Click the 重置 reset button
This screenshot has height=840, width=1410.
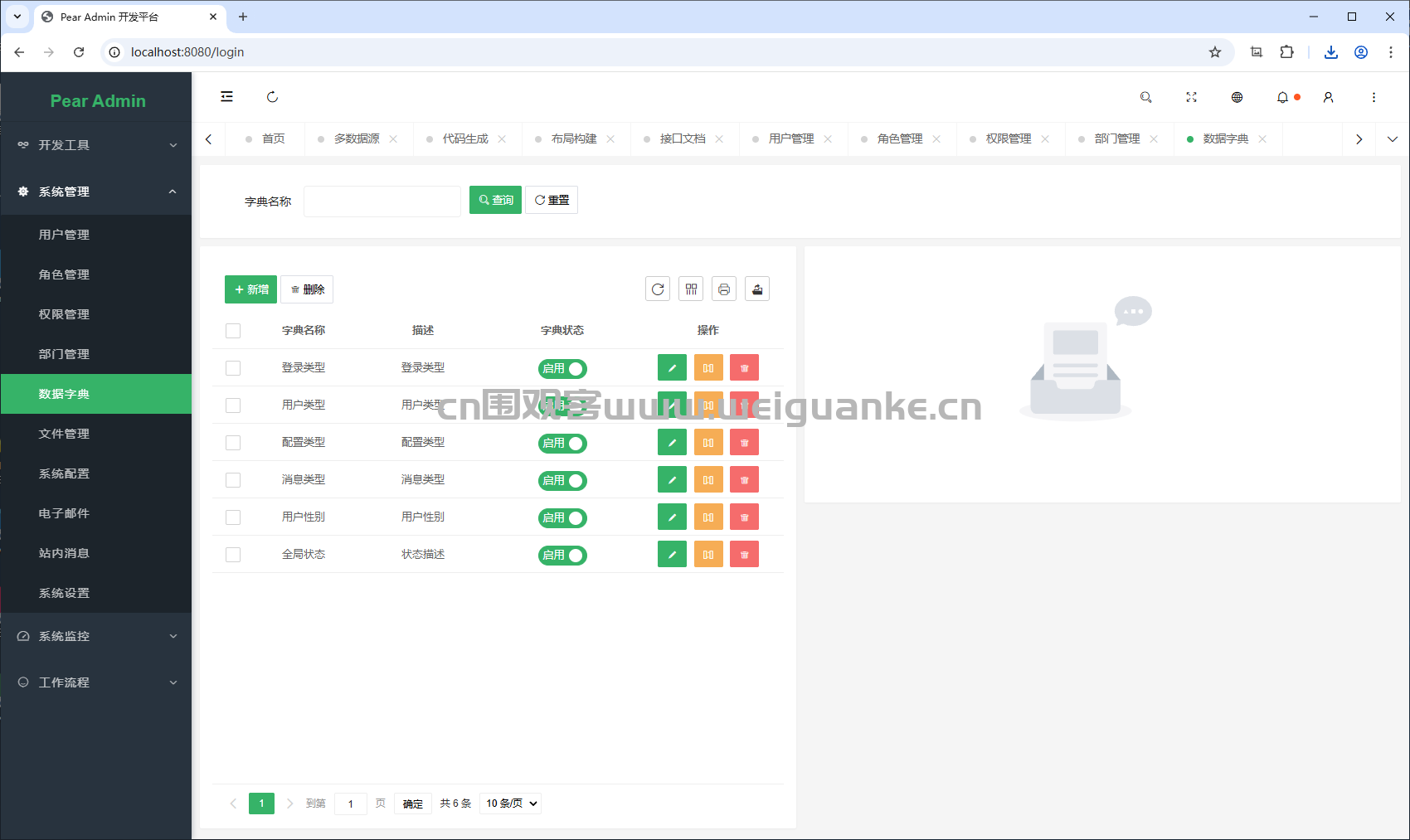552,200
